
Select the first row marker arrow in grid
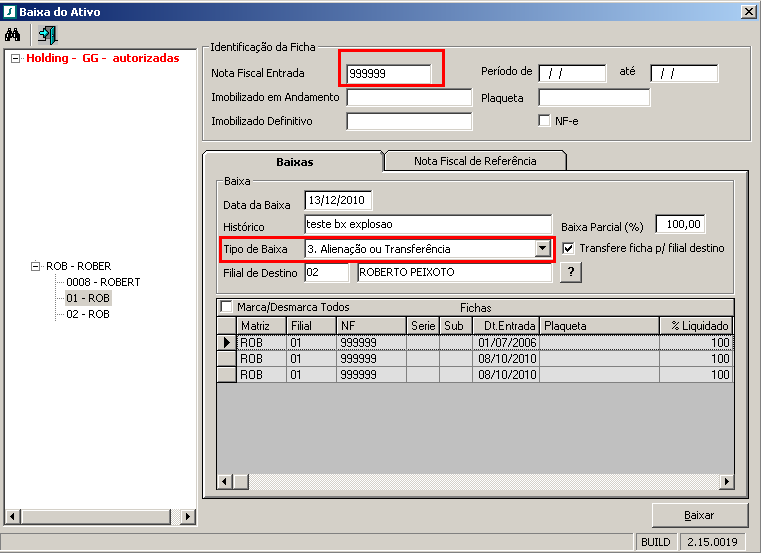tap(226, 342)
